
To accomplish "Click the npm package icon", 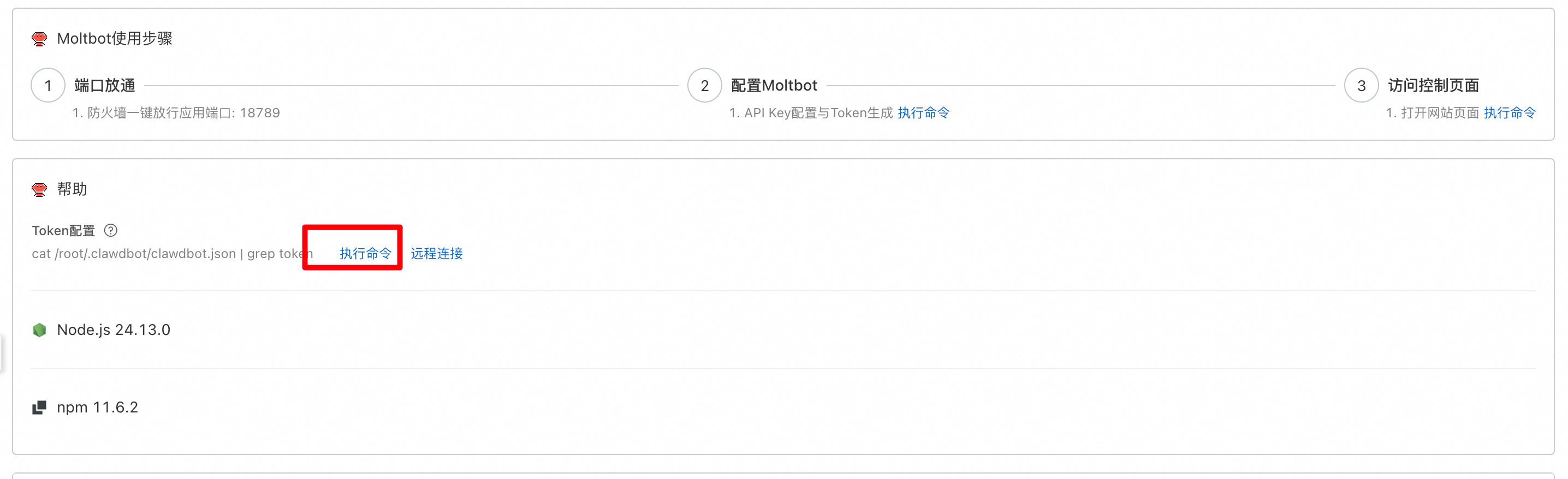I will click(39, 408).
